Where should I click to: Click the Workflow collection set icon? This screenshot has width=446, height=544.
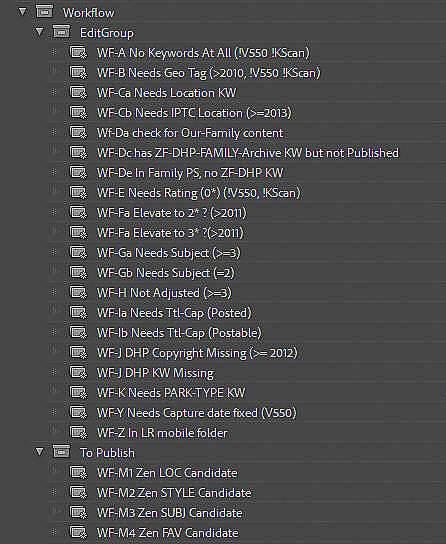pos(44,11)
